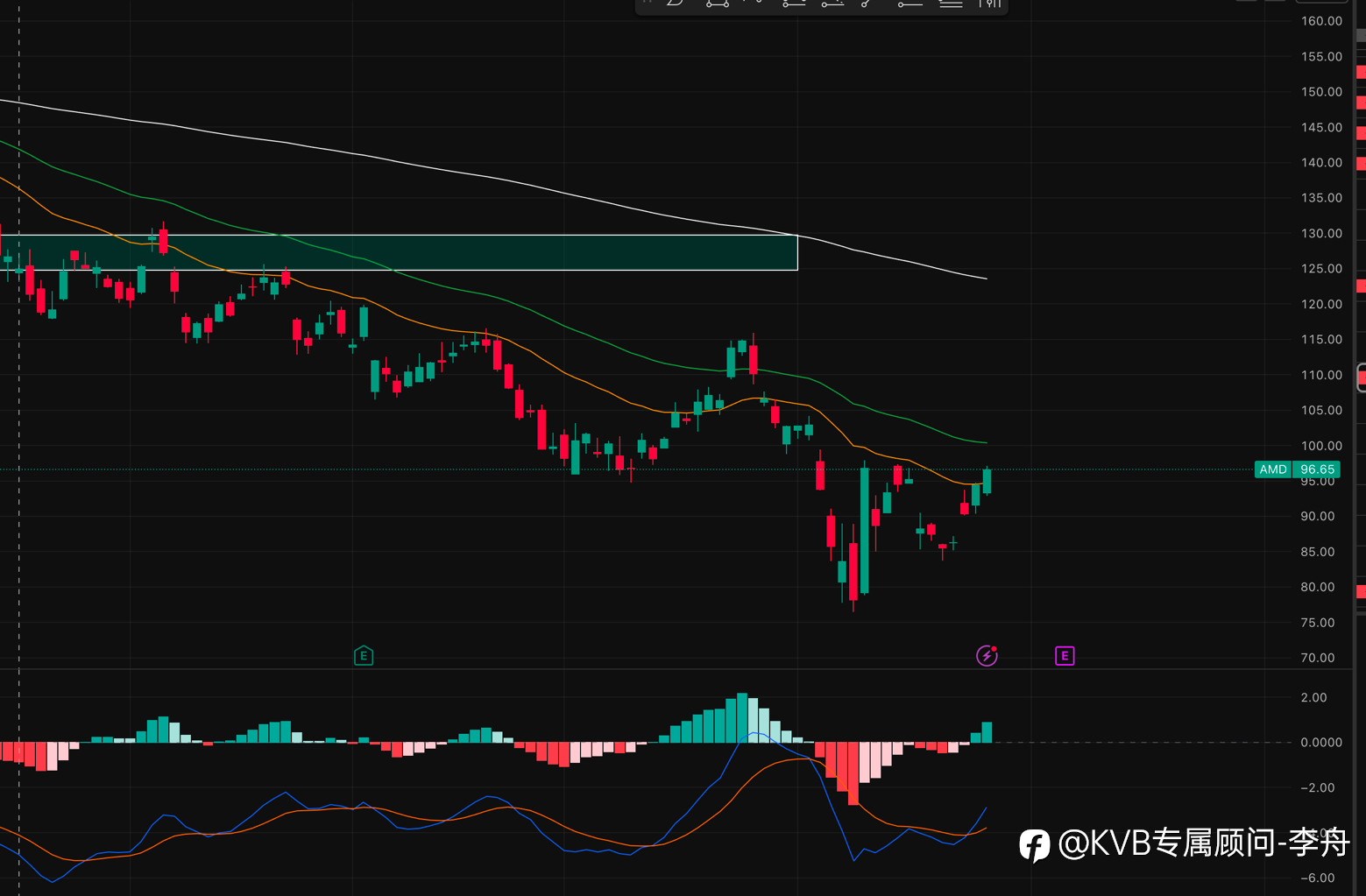Click the 96.65 current price label

coord(1317,469)
